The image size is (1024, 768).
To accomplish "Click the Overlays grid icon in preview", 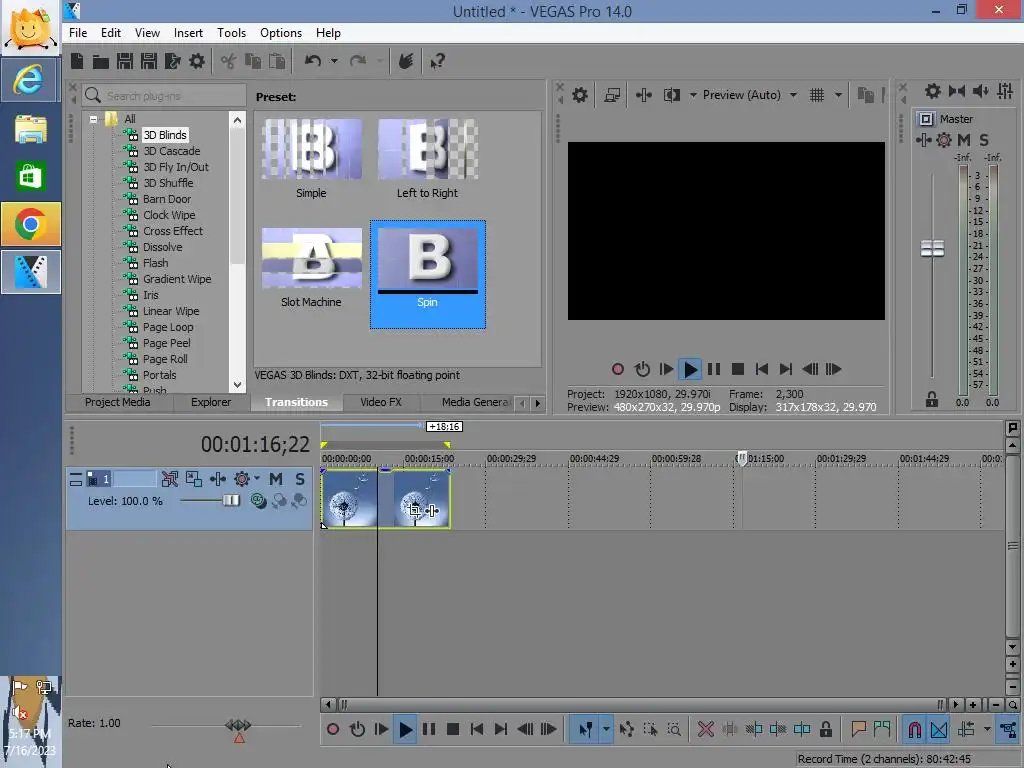I will 817,95.
